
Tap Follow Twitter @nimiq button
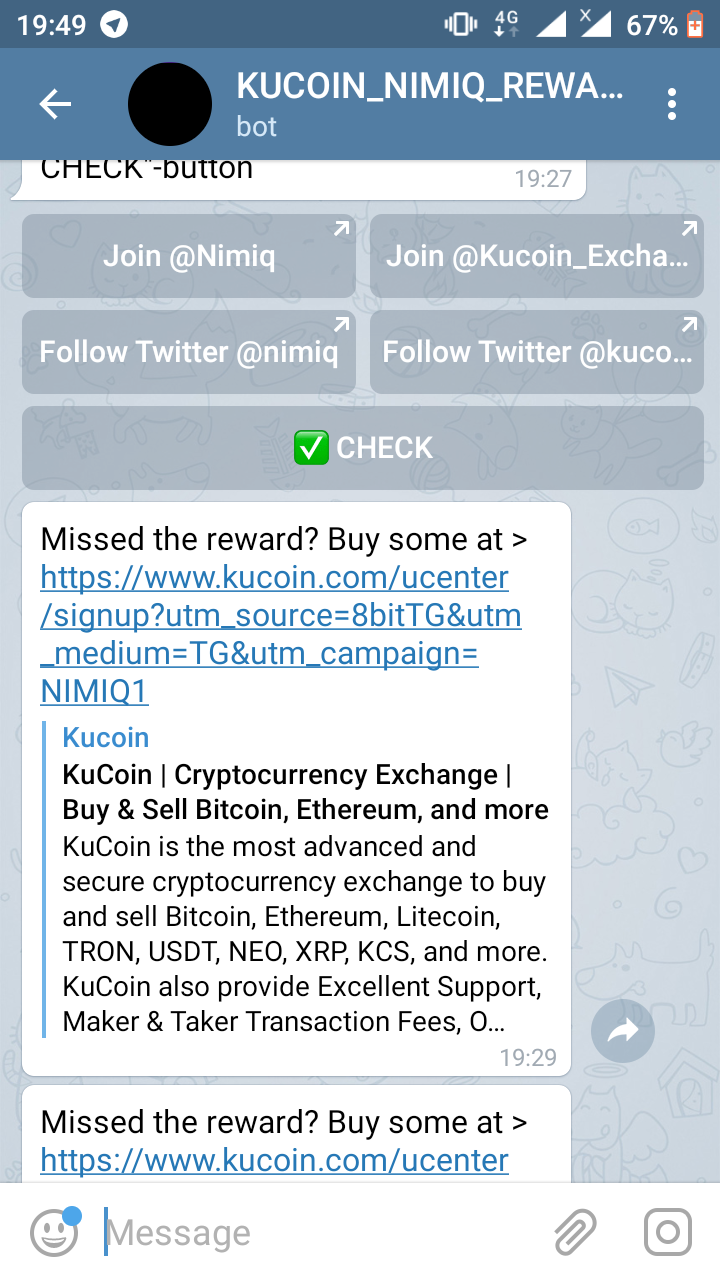pos(189,352)
